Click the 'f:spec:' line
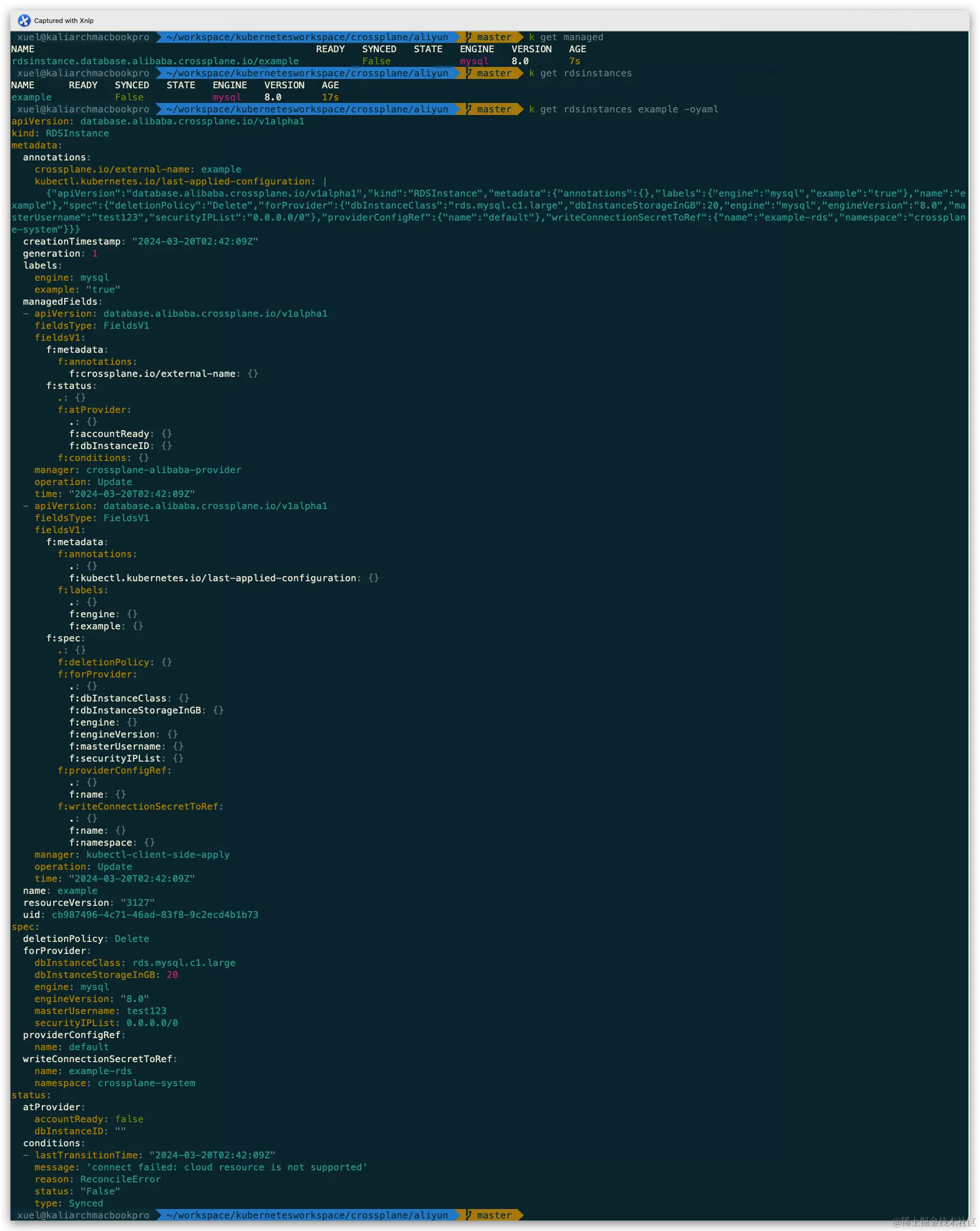The image size is (980, 1231). pyautogui.click(x=66, y=638)
